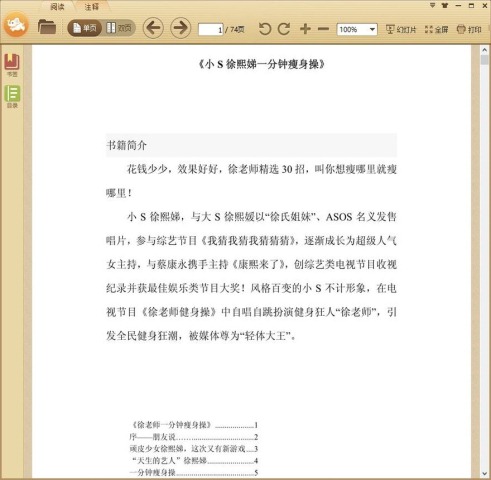This screenshot has width=491, height=480.
Task: Switch to double page (双页) view
Action: [x=119, y=28]
